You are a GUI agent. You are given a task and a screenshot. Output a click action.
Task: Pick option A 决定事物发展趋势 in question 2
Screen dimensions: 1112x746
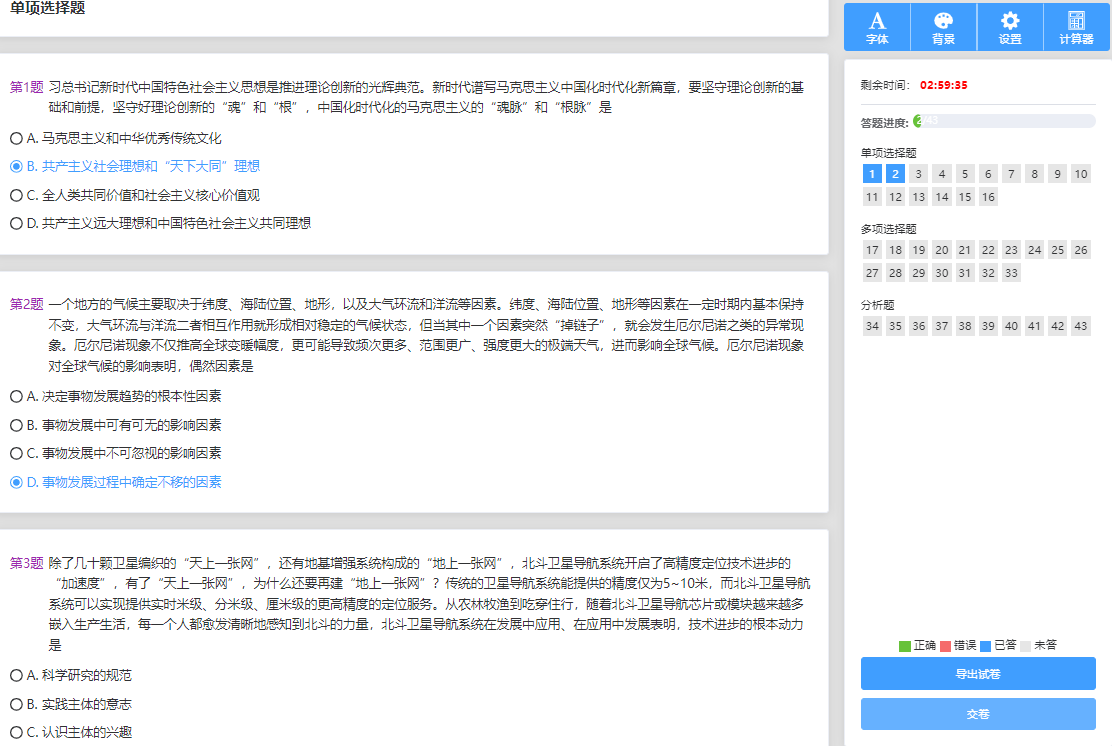[x=16, y=397]
